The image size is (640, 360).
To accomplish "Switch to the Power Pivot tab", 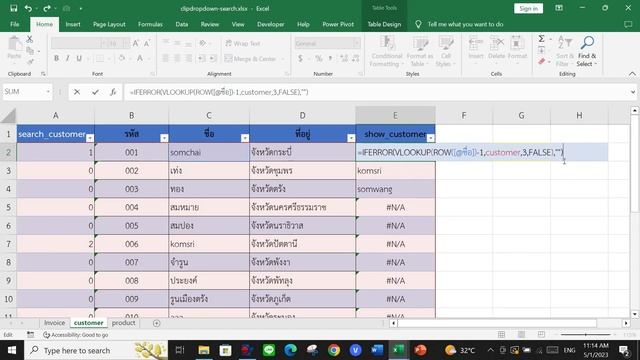I will coord(338,24).
